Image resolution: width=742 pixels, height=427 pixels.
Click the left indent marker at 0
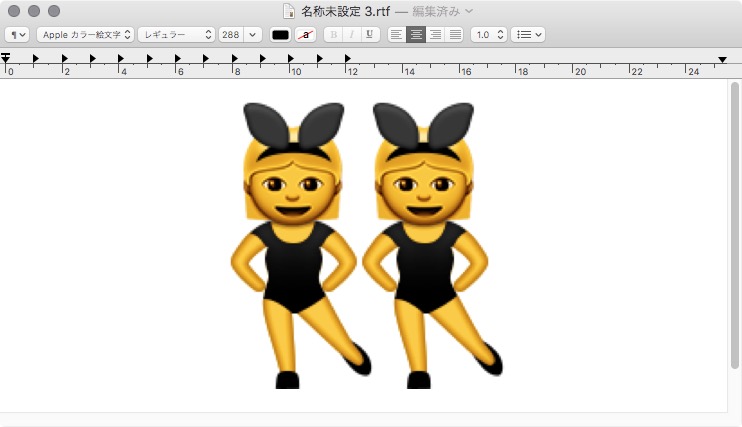tap(5, 58)
